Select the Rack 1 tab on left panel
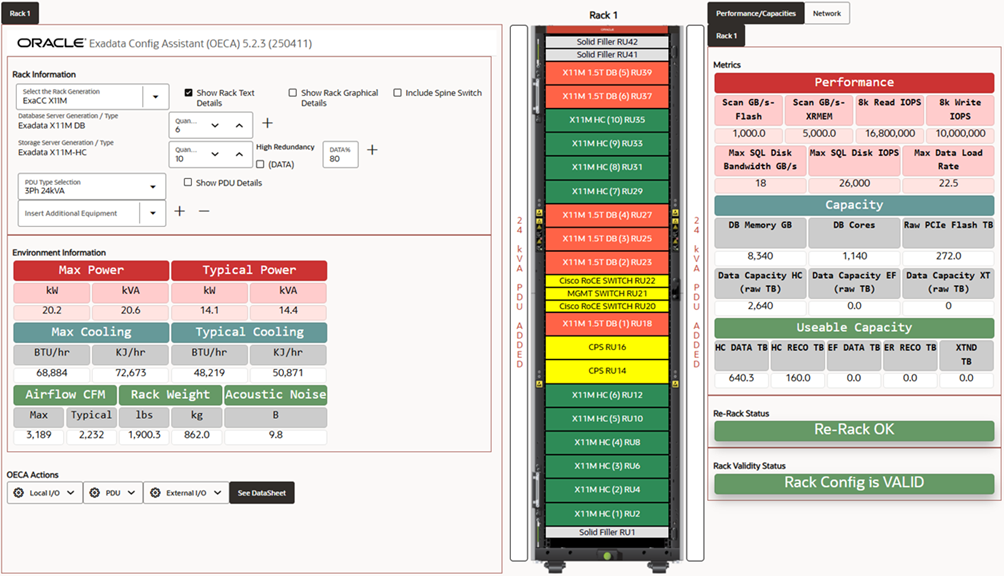This screenshot has height=576, width=1004. (x=20, y=13)
